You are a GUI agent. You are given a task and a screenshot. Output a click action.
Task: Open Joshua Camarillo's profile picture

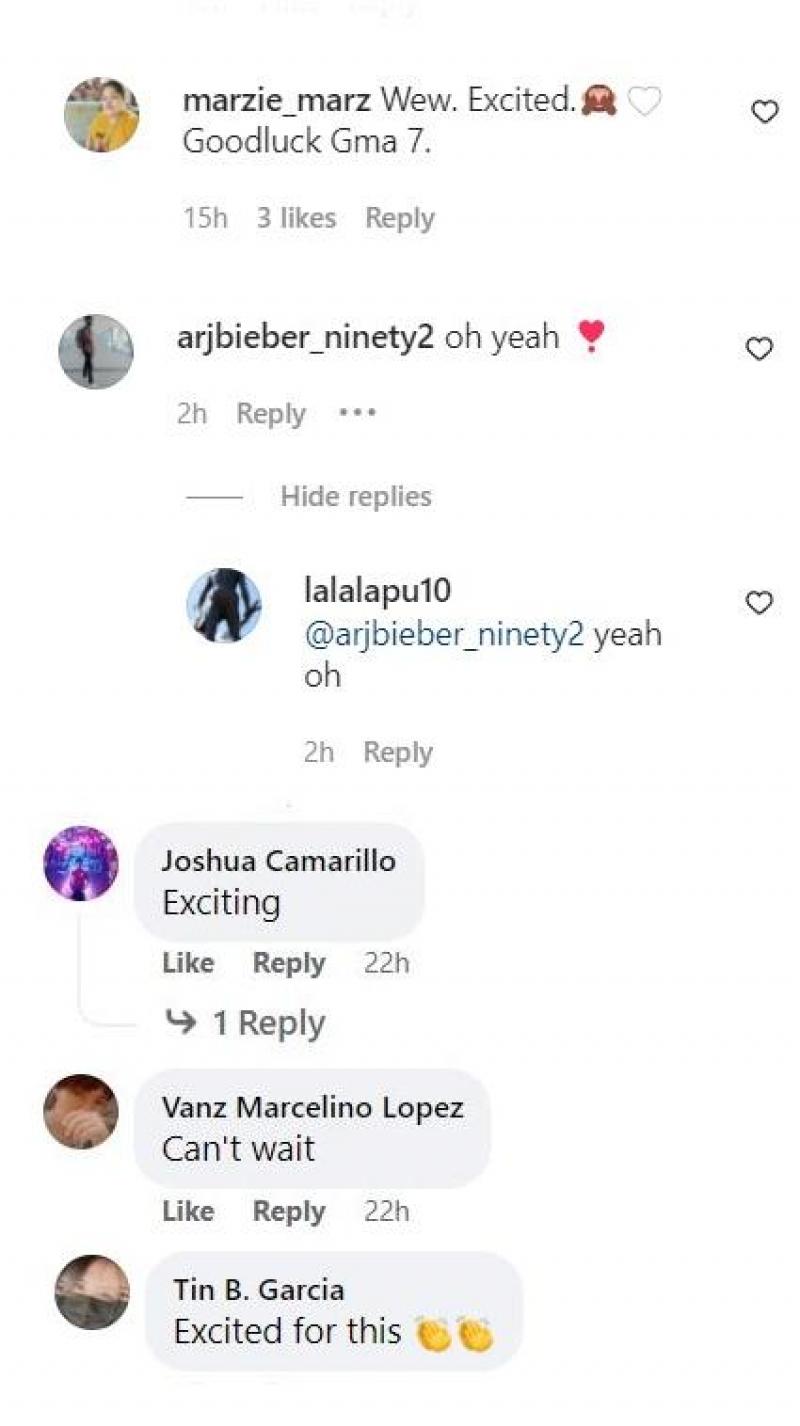pyautogui.click(x=81, y=863)
